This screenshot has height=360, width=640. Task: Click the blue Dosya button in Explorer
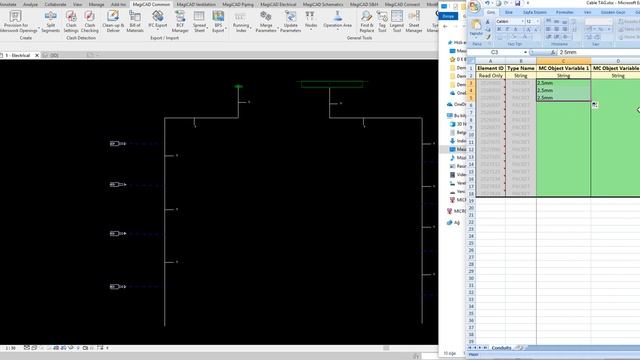pyautogui.click(x=448, y=16)
